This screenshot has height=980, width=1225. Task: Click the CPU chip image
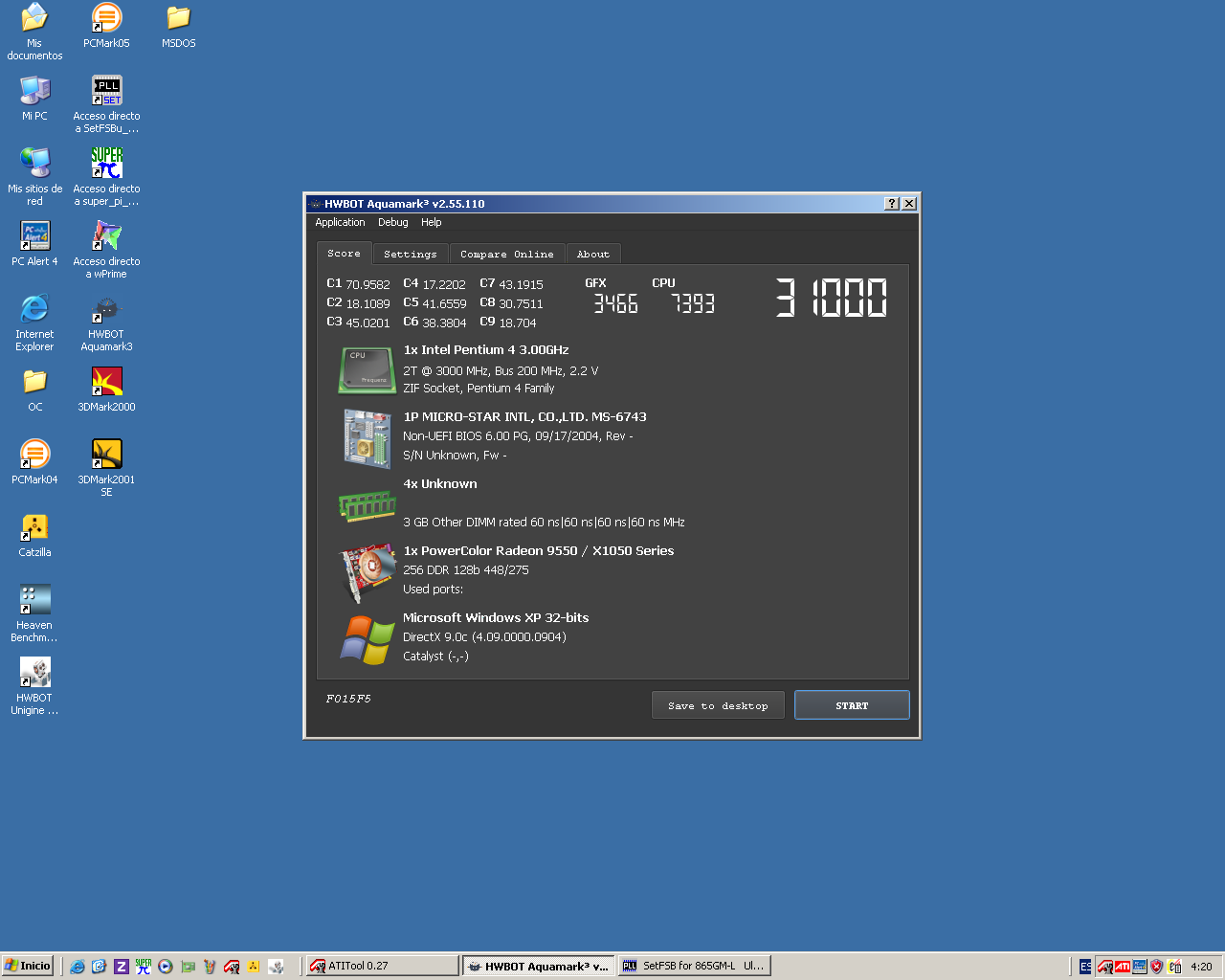coord(367,370)
